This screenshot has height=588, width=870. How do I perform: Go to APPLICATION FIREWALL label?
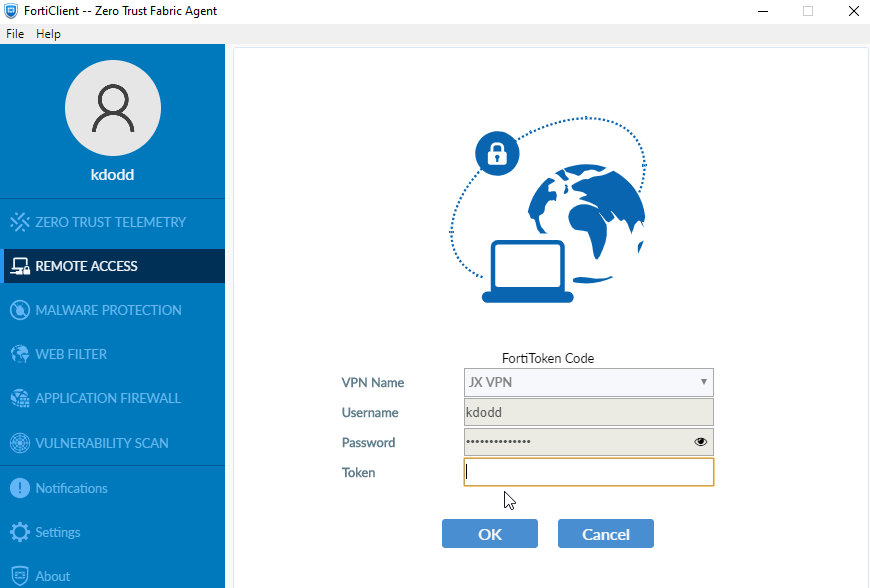(108, 398)
